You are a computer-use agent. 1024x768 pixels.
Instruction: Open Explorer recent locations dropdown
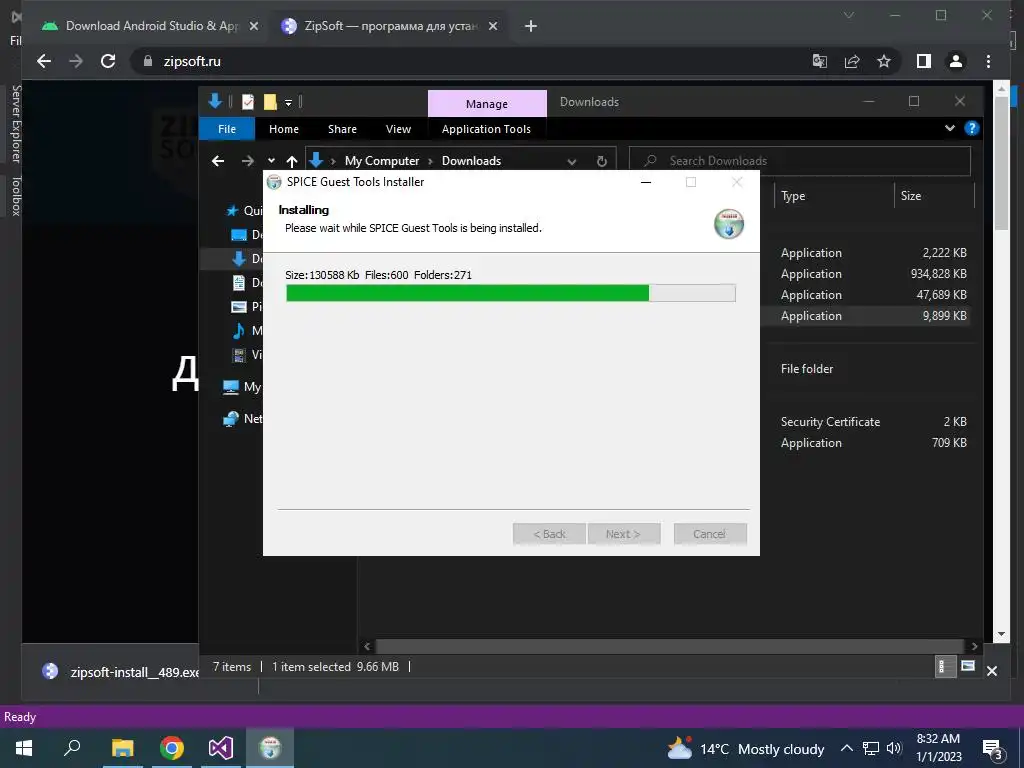click(x=271, y=161)
